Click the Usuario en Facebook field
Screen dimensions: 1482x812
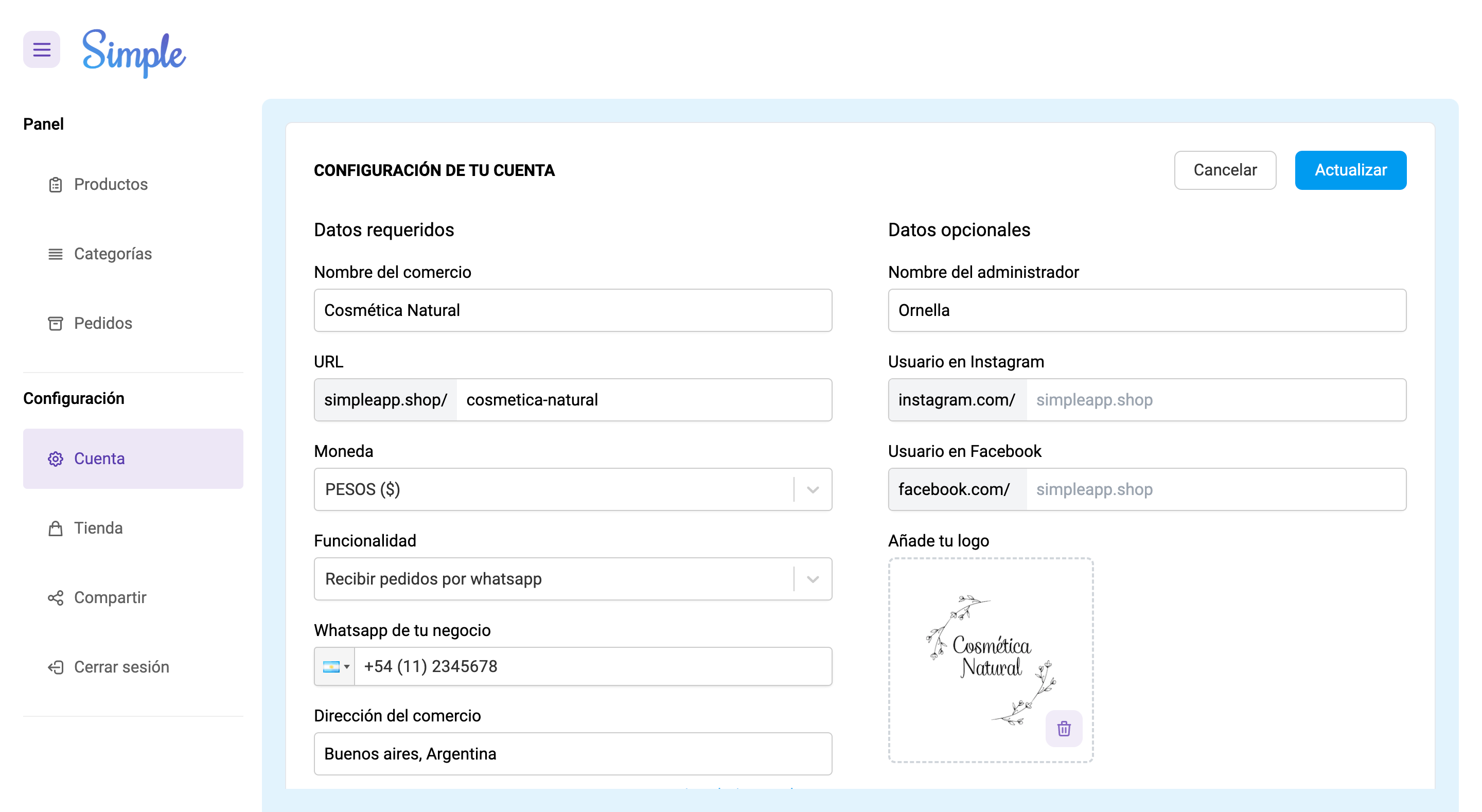click(1215, 489)
